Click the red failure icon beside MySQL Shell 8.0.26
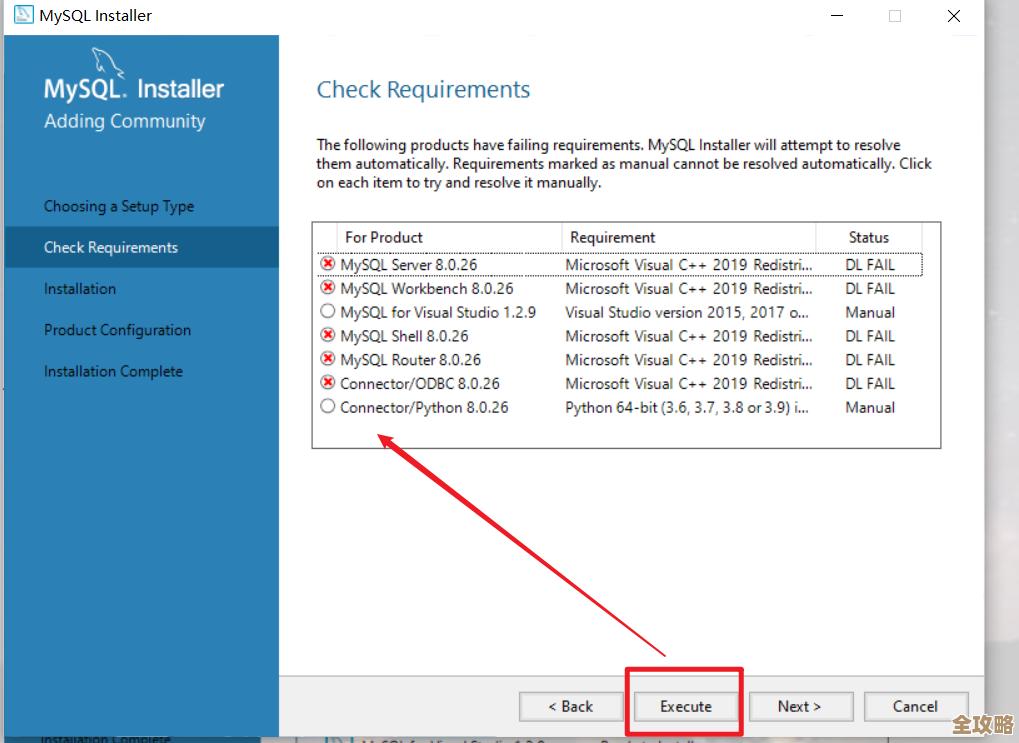Image resolution: width=1019 pixels, height=743 pixels. pyautogui.click(x=328, y=335)
